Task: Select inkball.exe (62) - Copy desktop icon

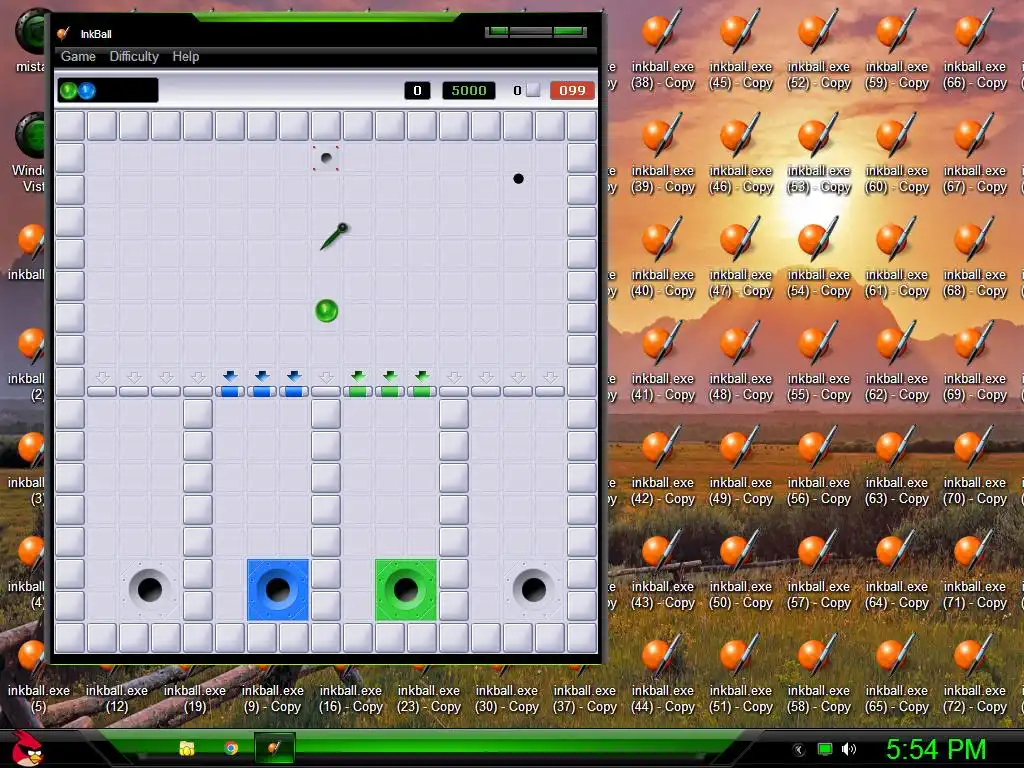Action: pyautogui.click(x=897, y=359)
